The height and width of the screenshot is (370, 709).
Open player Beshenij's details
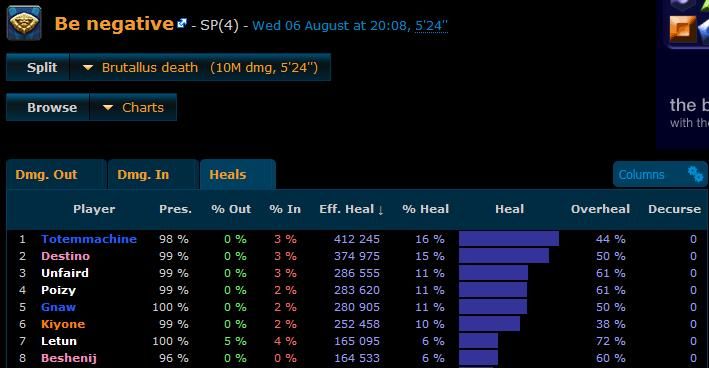point(69,358)
